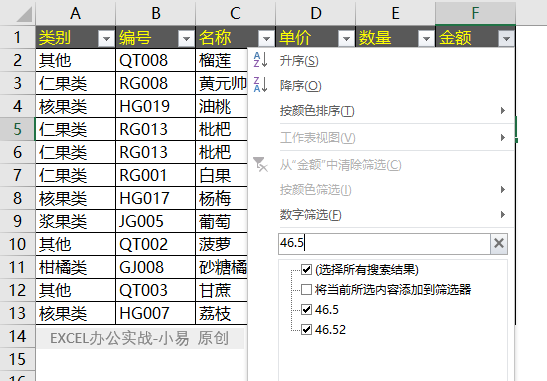Click cell 白果 in column C
Viewport: 547px width, 381px height.
click(222, 175)
